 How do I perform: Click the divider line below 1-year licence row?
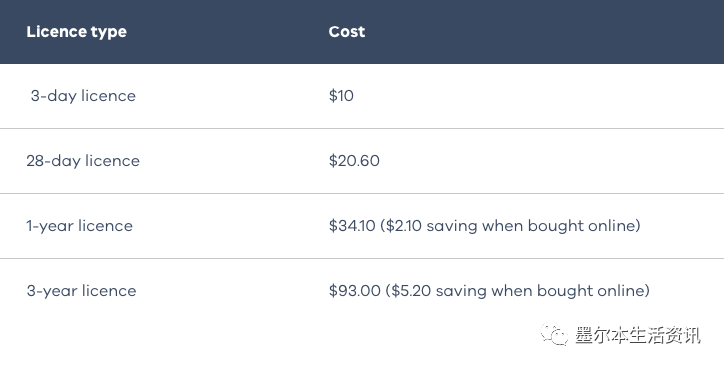362,259
